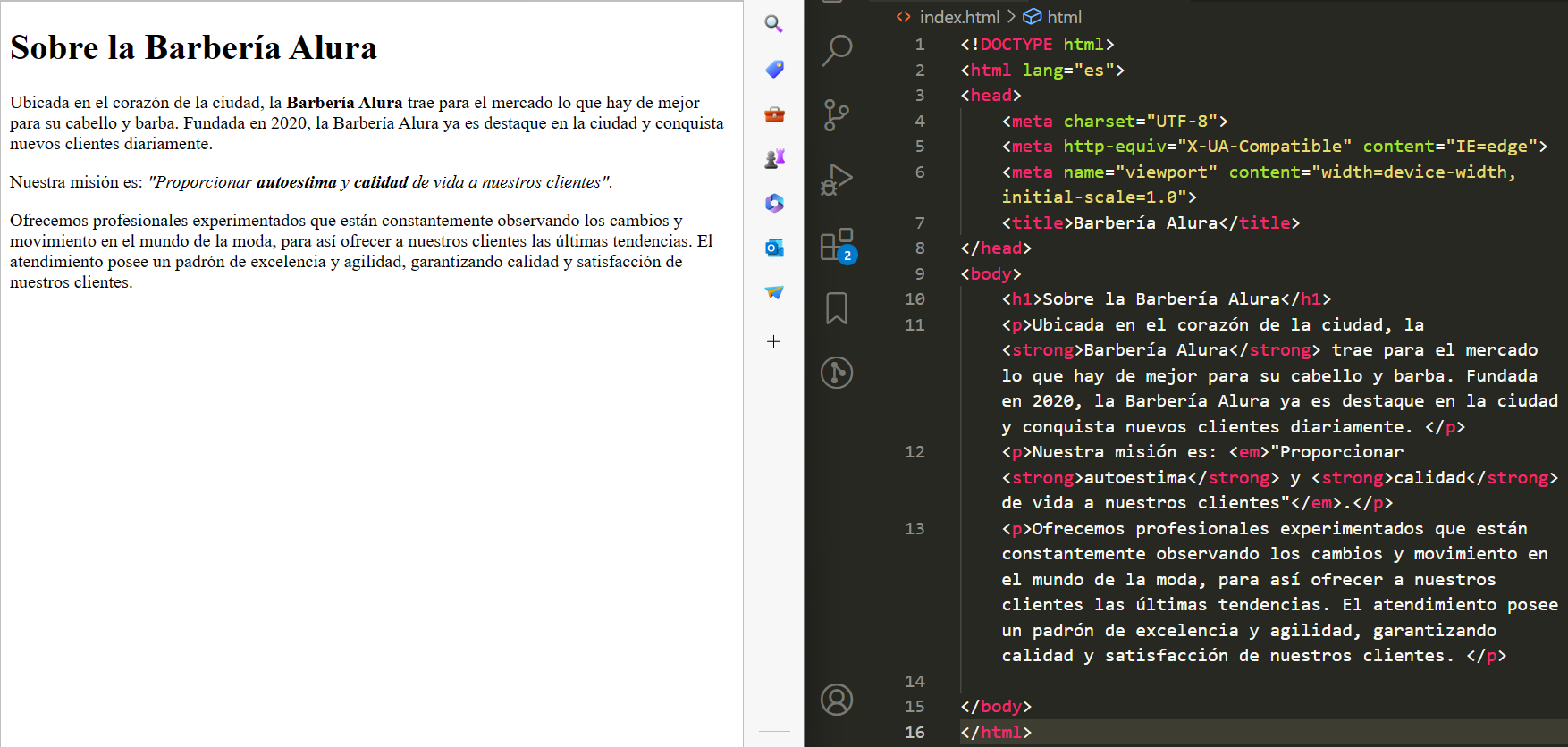
Task: Open the VS Code Search view
Action: tap(837, 50)
